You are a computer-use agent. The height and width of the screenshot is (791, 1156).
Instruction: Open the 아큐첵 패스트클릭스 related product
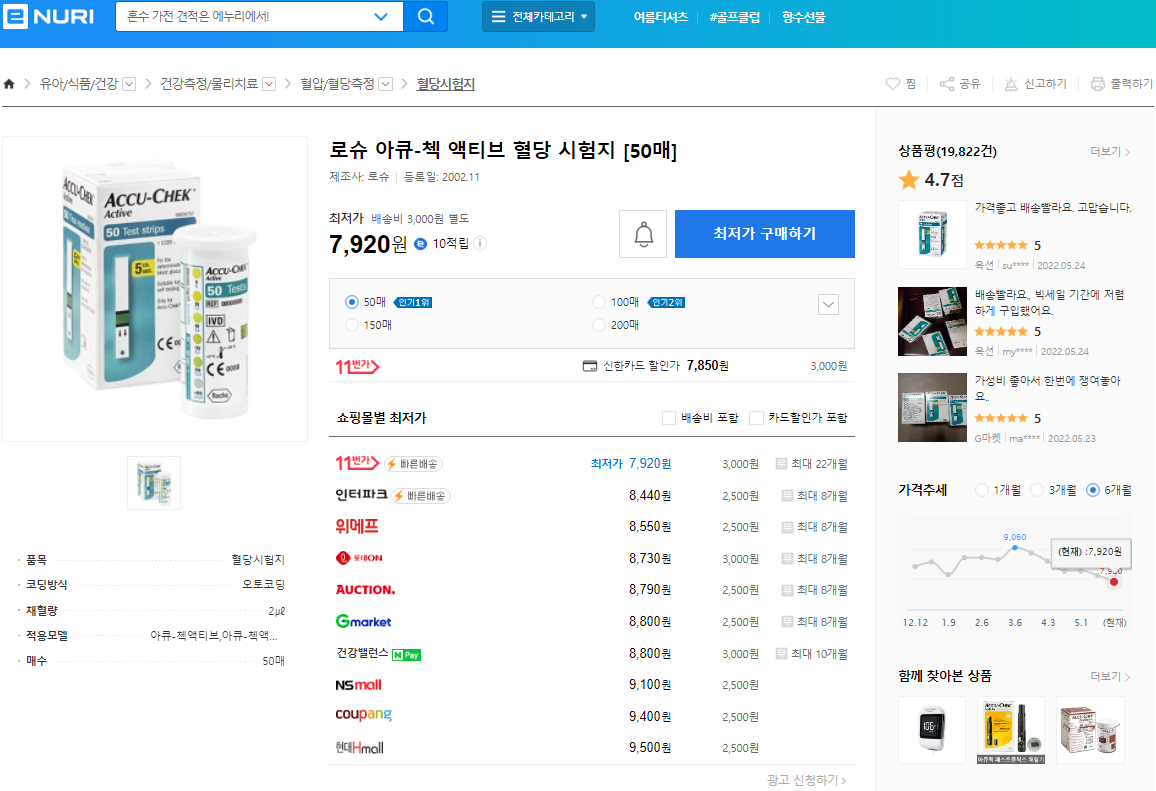[1011, 729]
